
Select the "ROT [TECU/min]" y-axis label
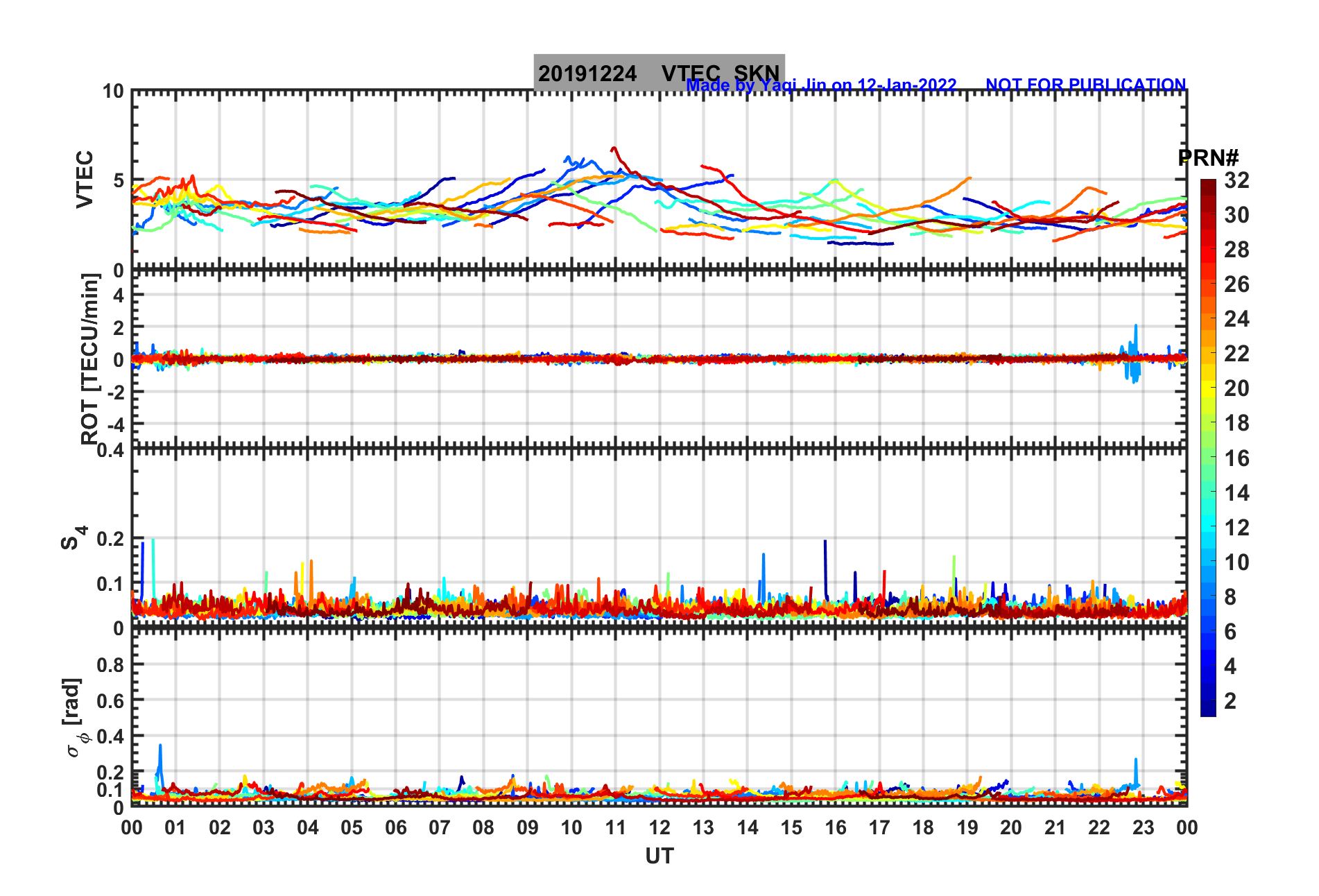coord(90,359)
